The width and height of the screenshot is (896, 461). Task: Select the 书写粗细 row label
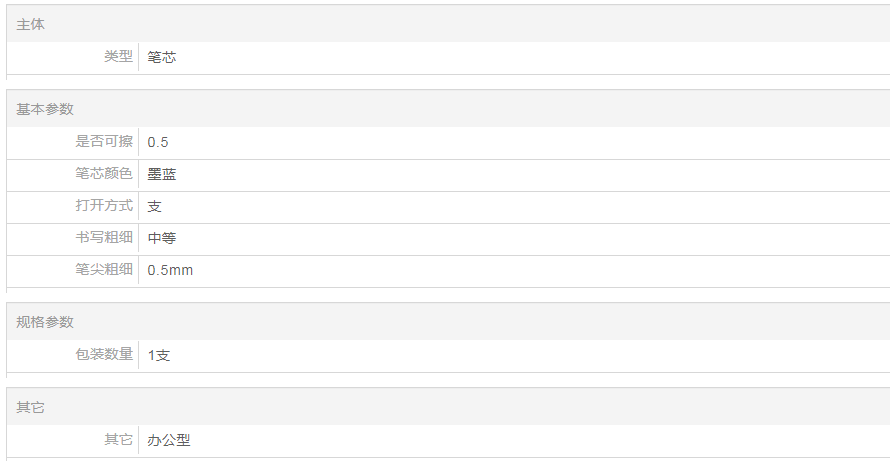(x=104, y=238)
